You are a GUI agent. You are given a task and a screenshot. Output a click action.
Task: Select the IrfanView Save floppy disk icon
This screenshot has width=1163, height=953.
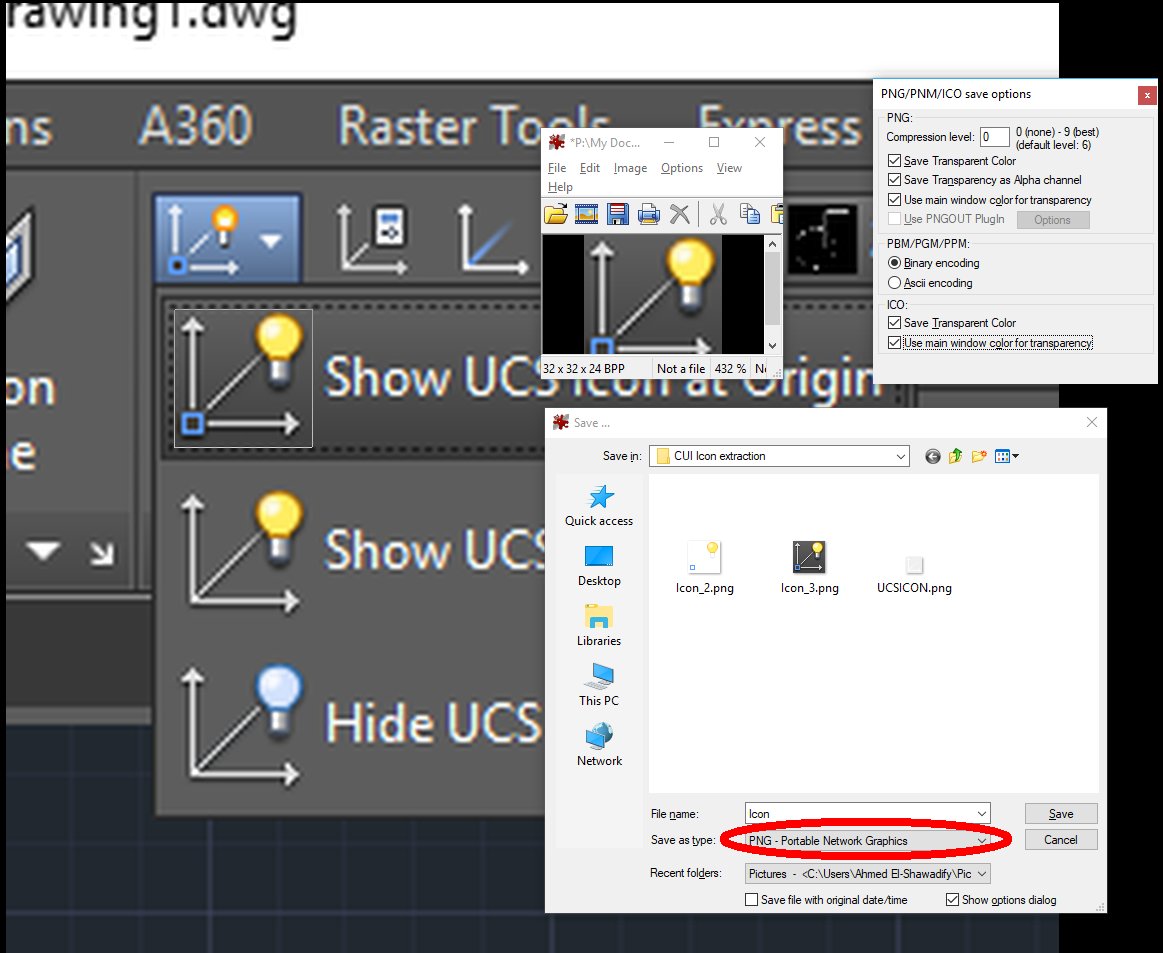click(x=617, y=213)
